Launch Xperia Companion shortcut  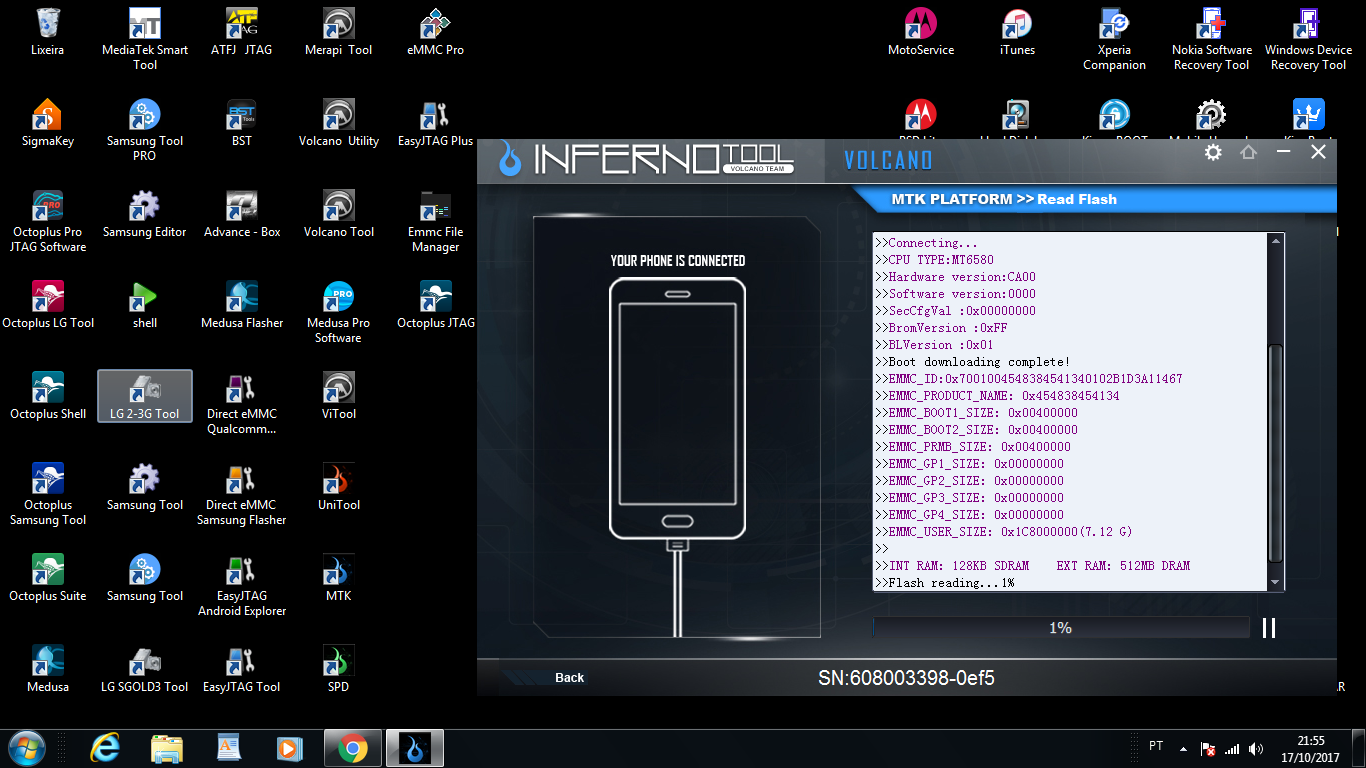pos(1114,39)
